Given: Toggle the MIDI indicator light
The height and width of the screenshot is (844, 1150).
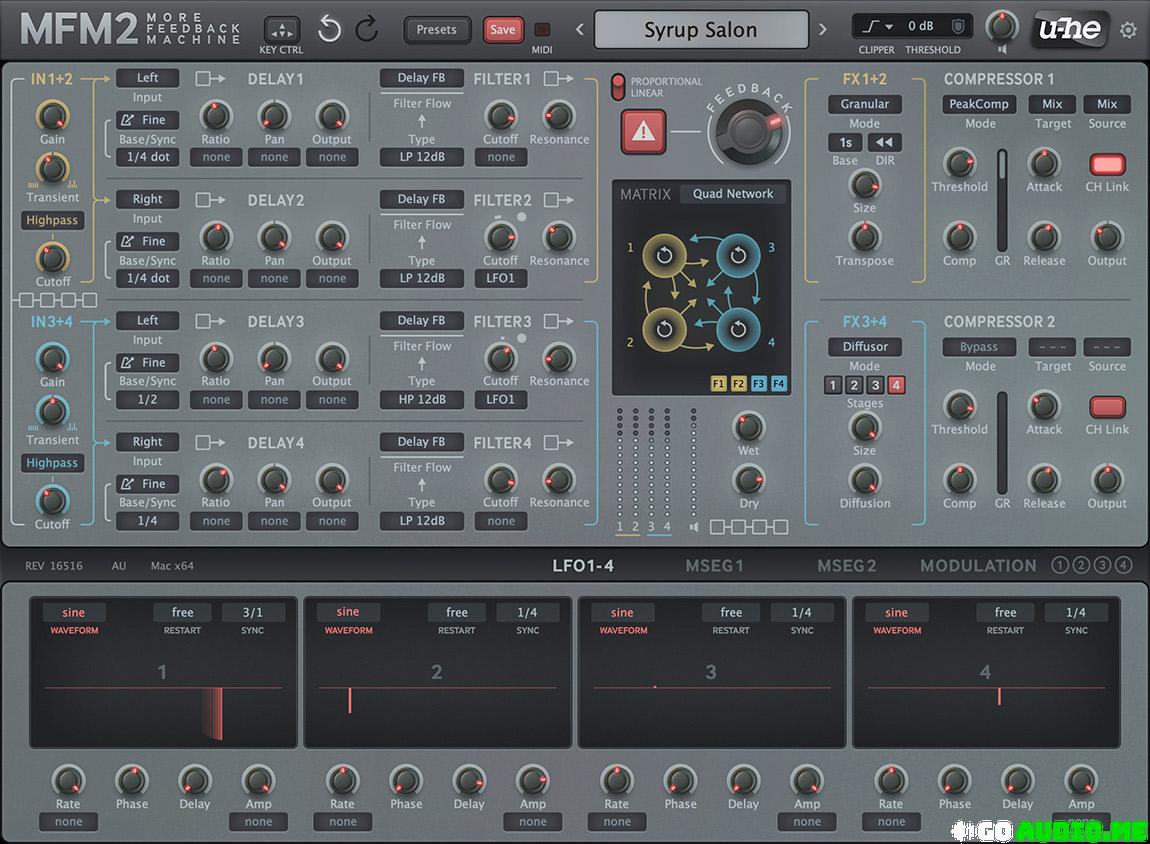Looking at the screenshot, I should pyautogui.click(x=542, y=29).
